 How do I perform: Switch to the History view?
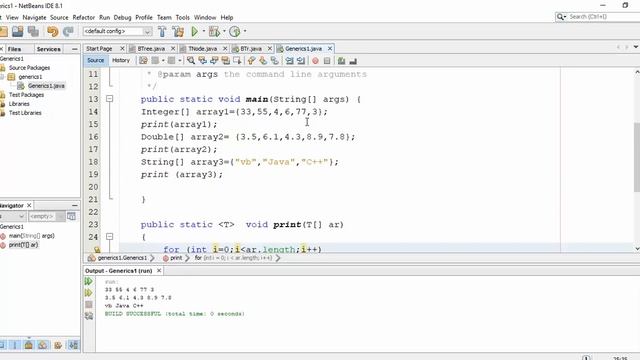[x=121, y=60]
